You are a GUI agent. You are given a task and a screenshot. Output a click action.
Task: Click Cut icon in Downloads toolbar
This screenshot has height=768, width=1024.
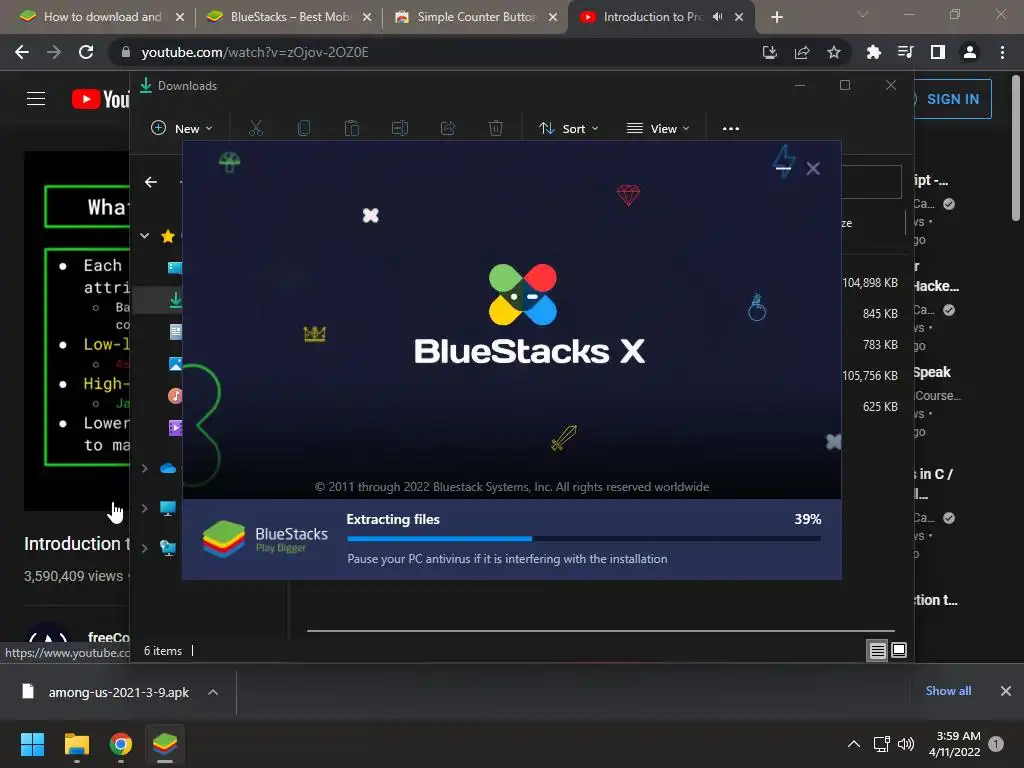click(x=256, y=128)
